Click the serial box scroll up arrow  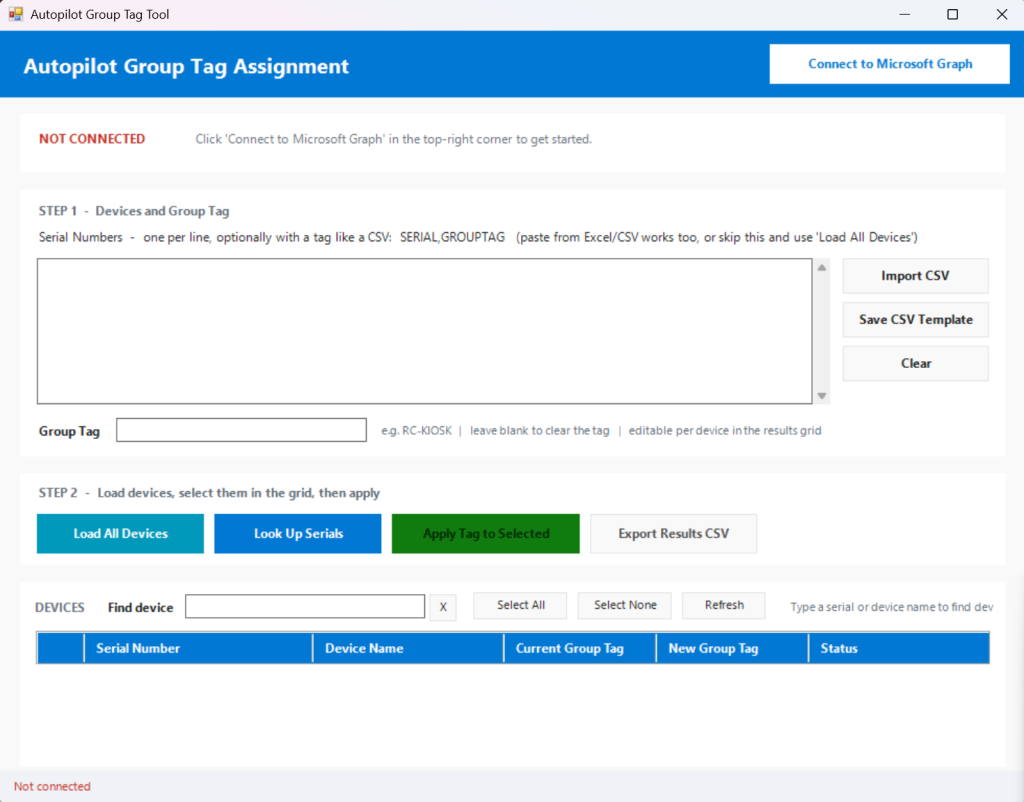pos(822,268)
